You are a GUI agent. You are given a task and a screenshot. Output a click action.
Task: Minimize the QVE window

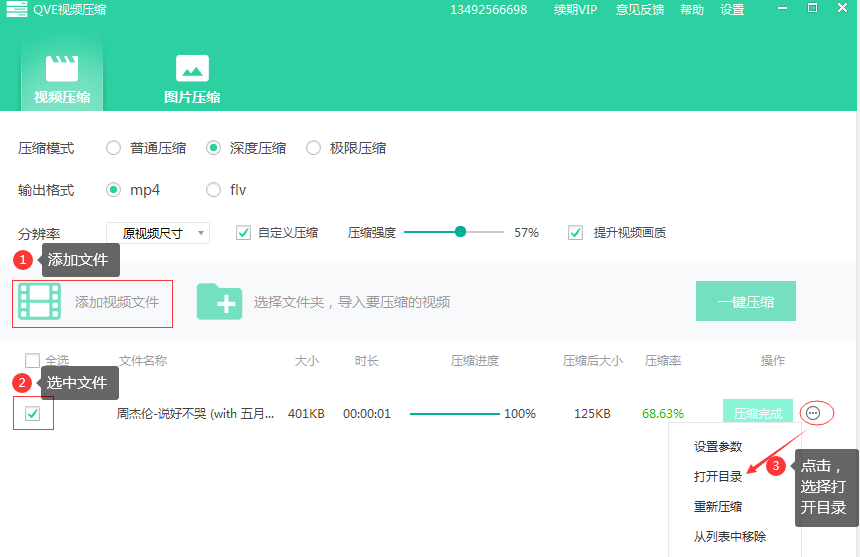click(x=783, y=8)
